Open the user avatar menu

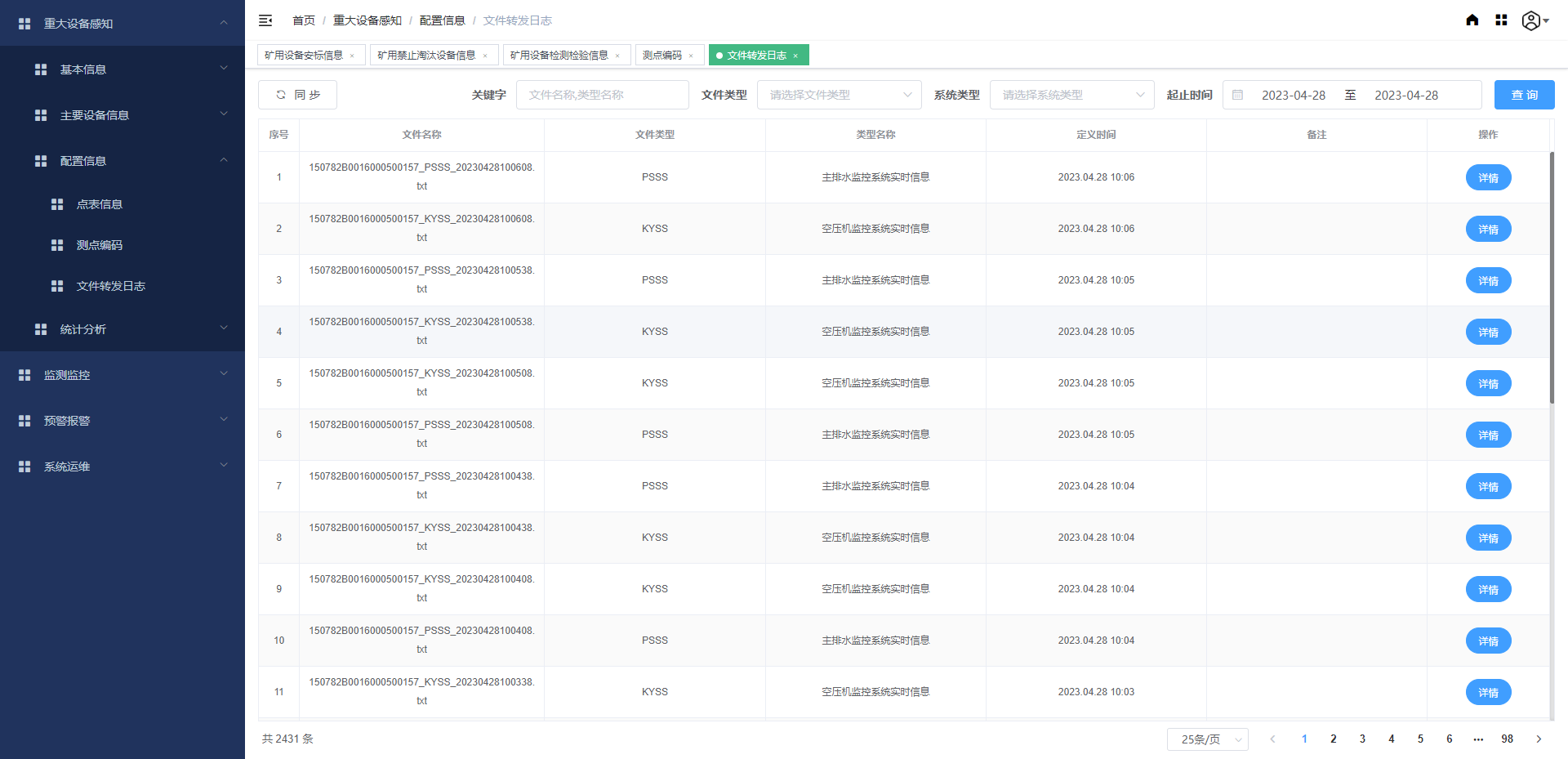1535,20
